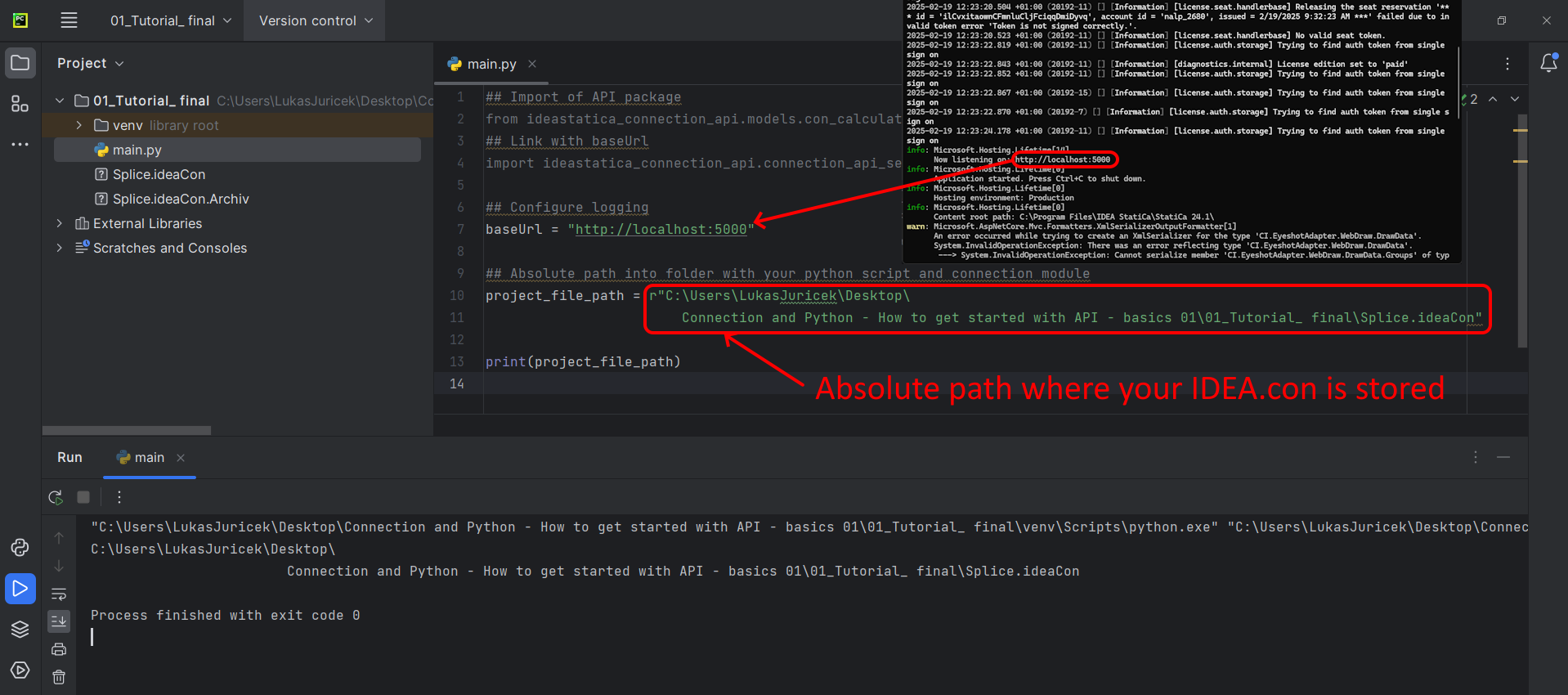The image size is (1568, 695).
Task: Open Run toolbar more actions menu
Action: pos(119,497)
